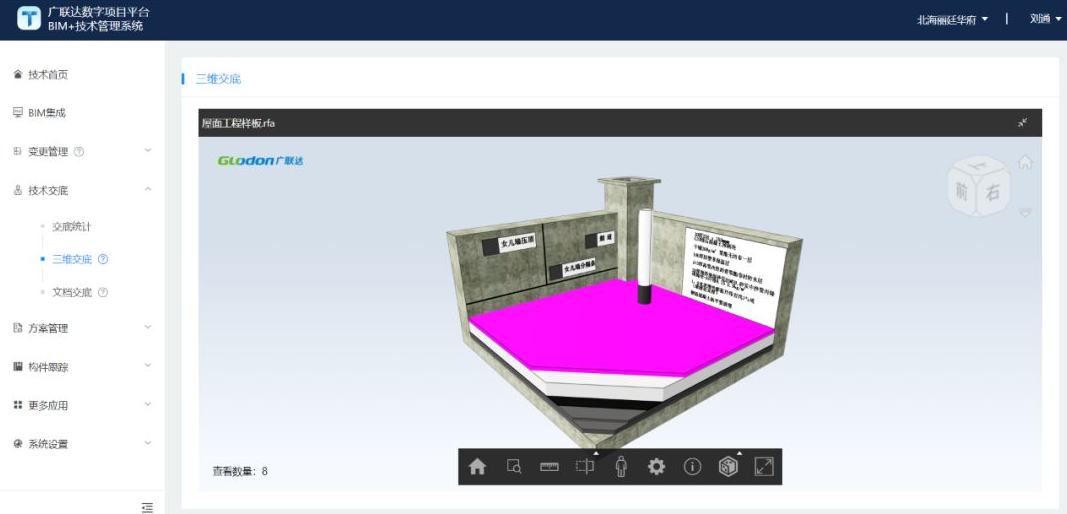Open the 刘通 user dropdown
The height and width of the screenshot is (514, 1067).
point(1045,19)
